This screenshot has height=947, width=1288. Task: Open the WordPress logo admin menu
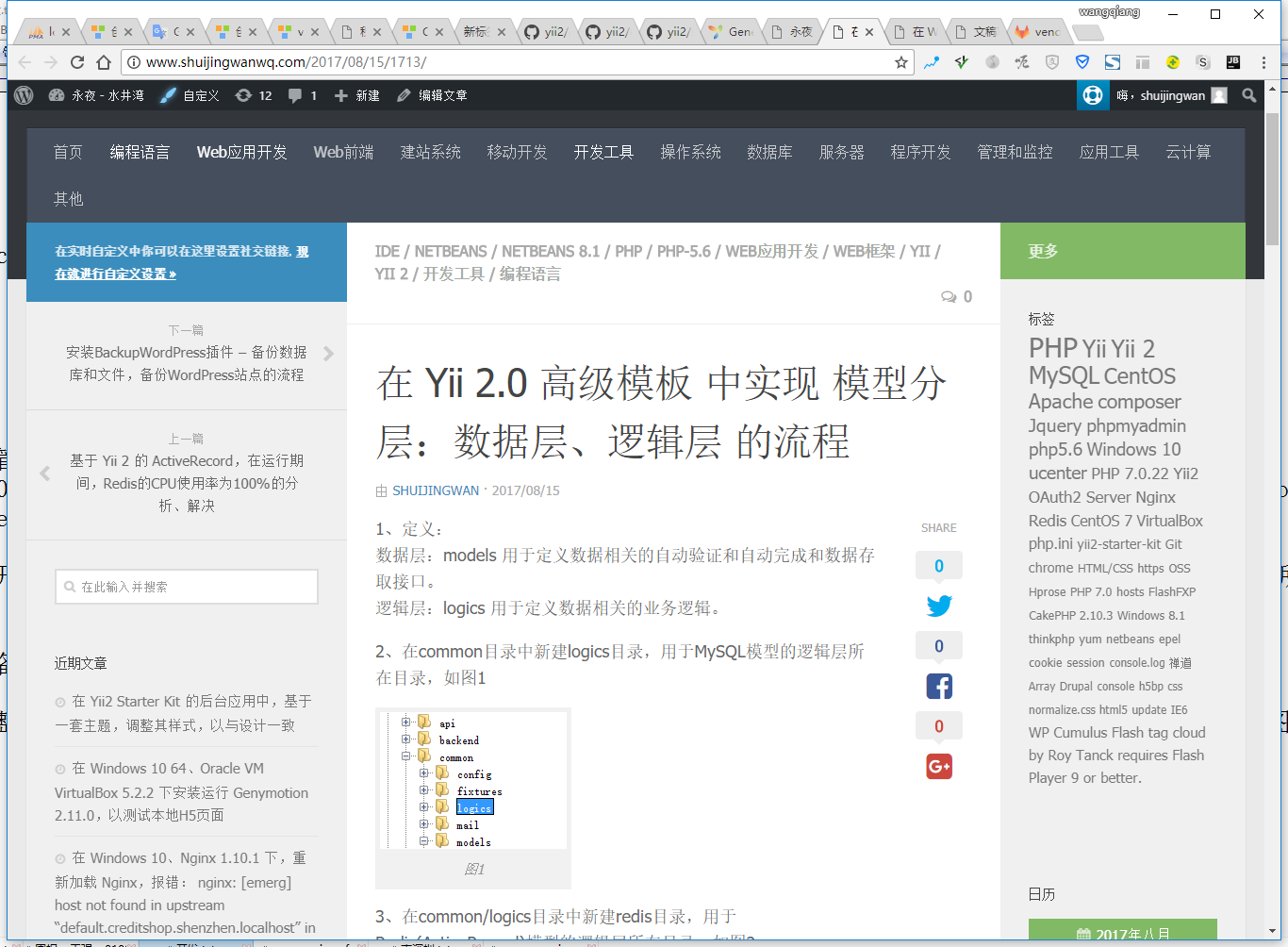(x=25, y=95)
